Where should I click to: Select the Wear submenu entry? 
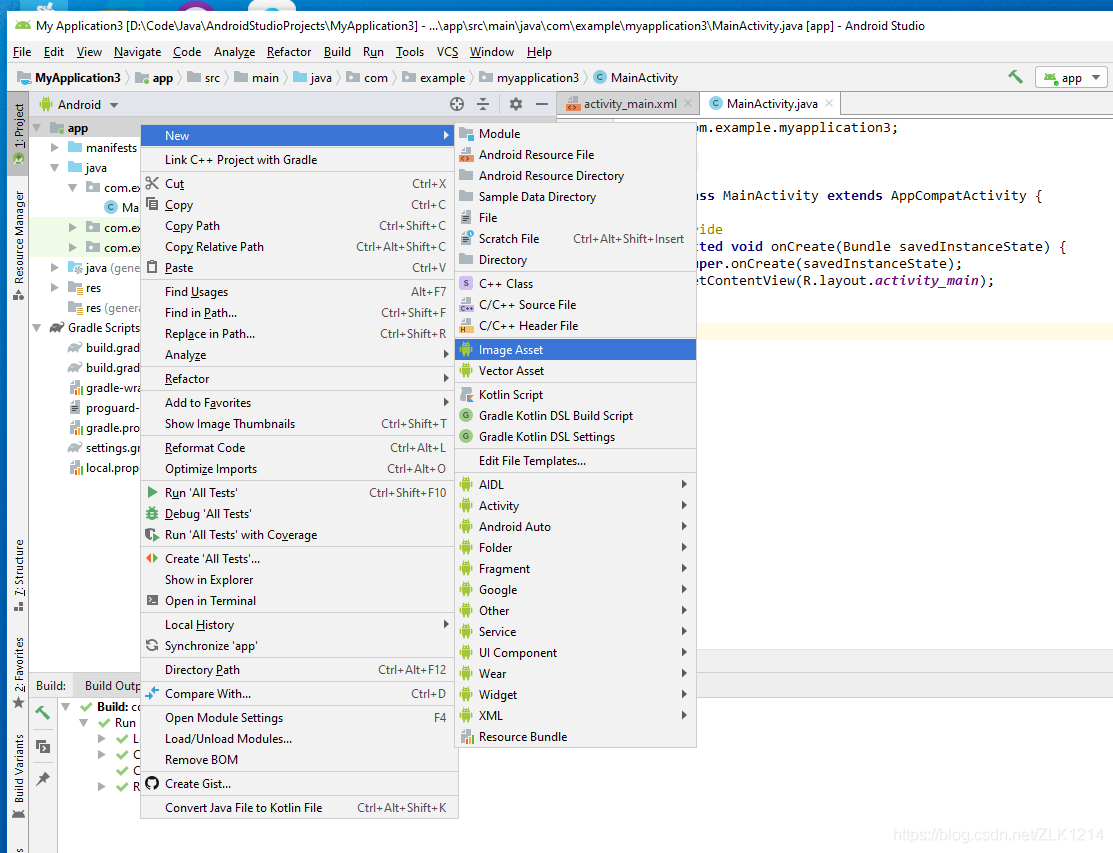[x=575, y=673]
